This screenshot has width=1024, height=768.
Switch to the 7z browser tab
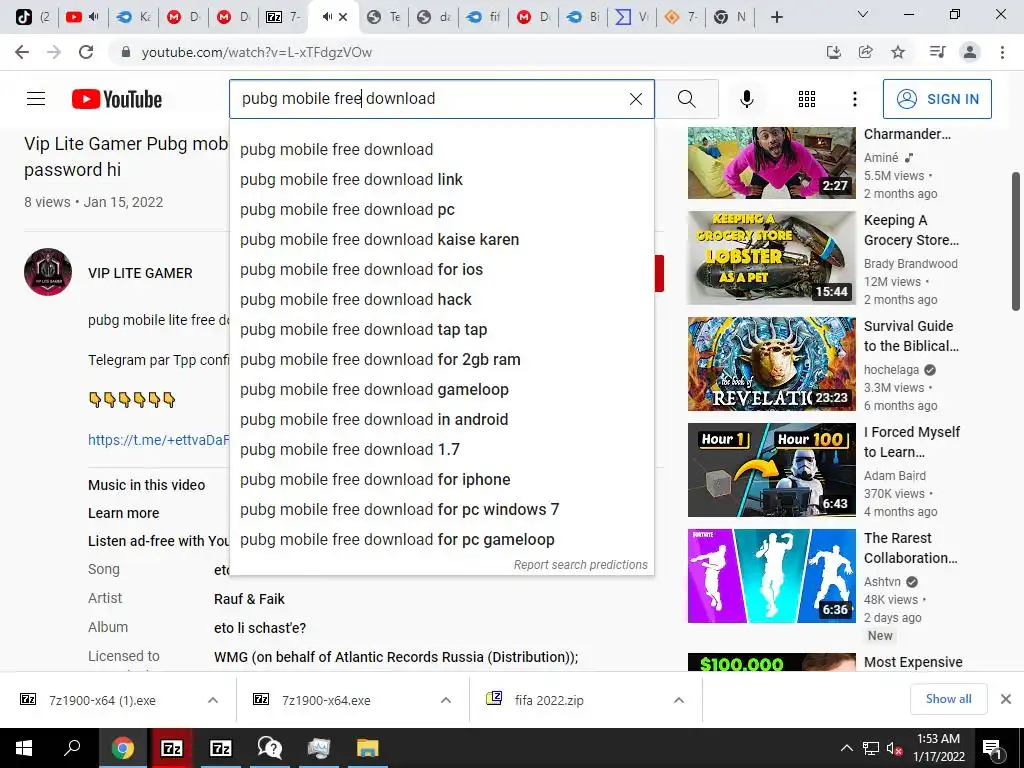(283, 17)
